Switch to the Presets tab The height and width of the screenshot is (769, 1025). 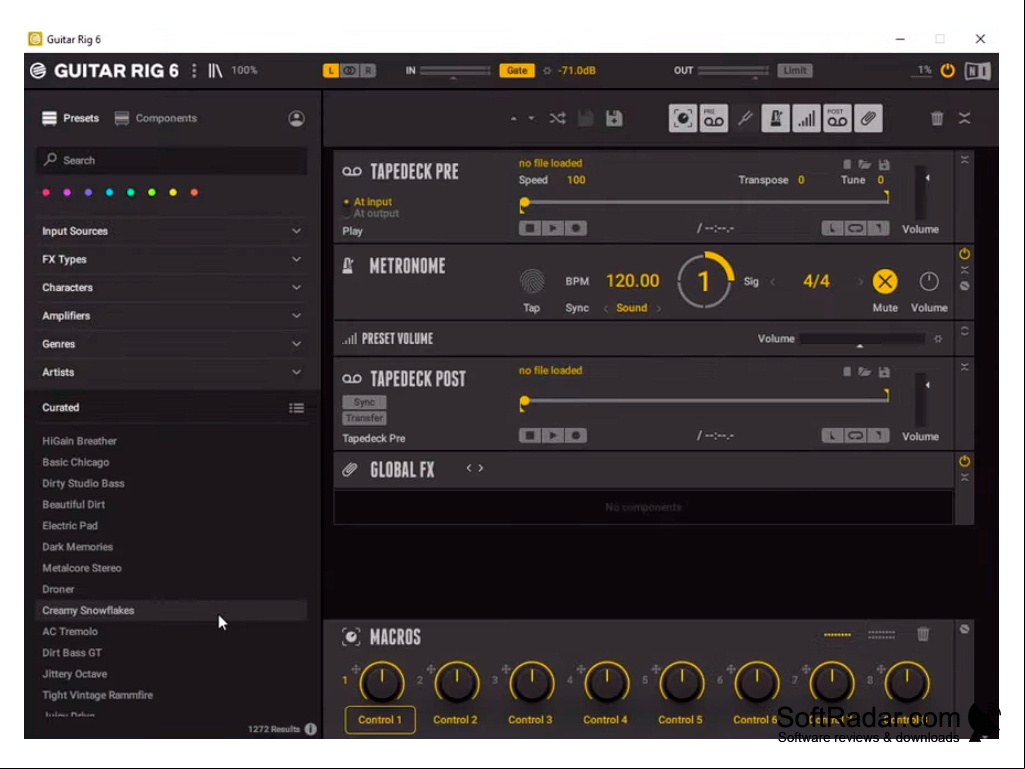71,118
